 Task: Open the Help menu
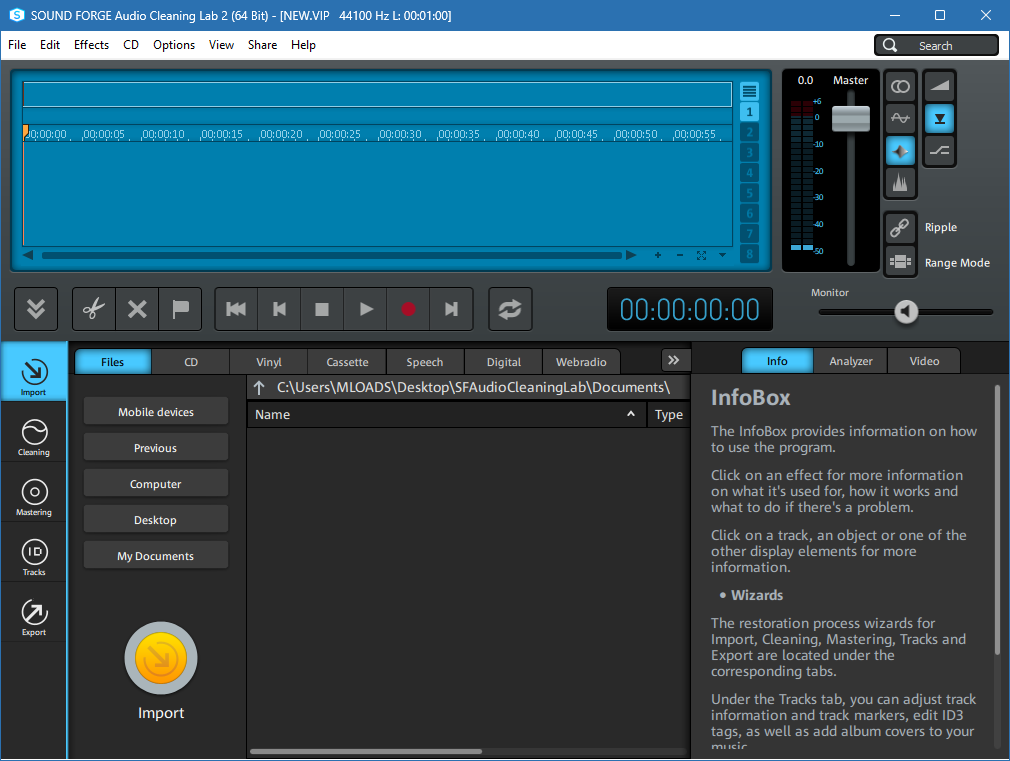tap(303, 45)
